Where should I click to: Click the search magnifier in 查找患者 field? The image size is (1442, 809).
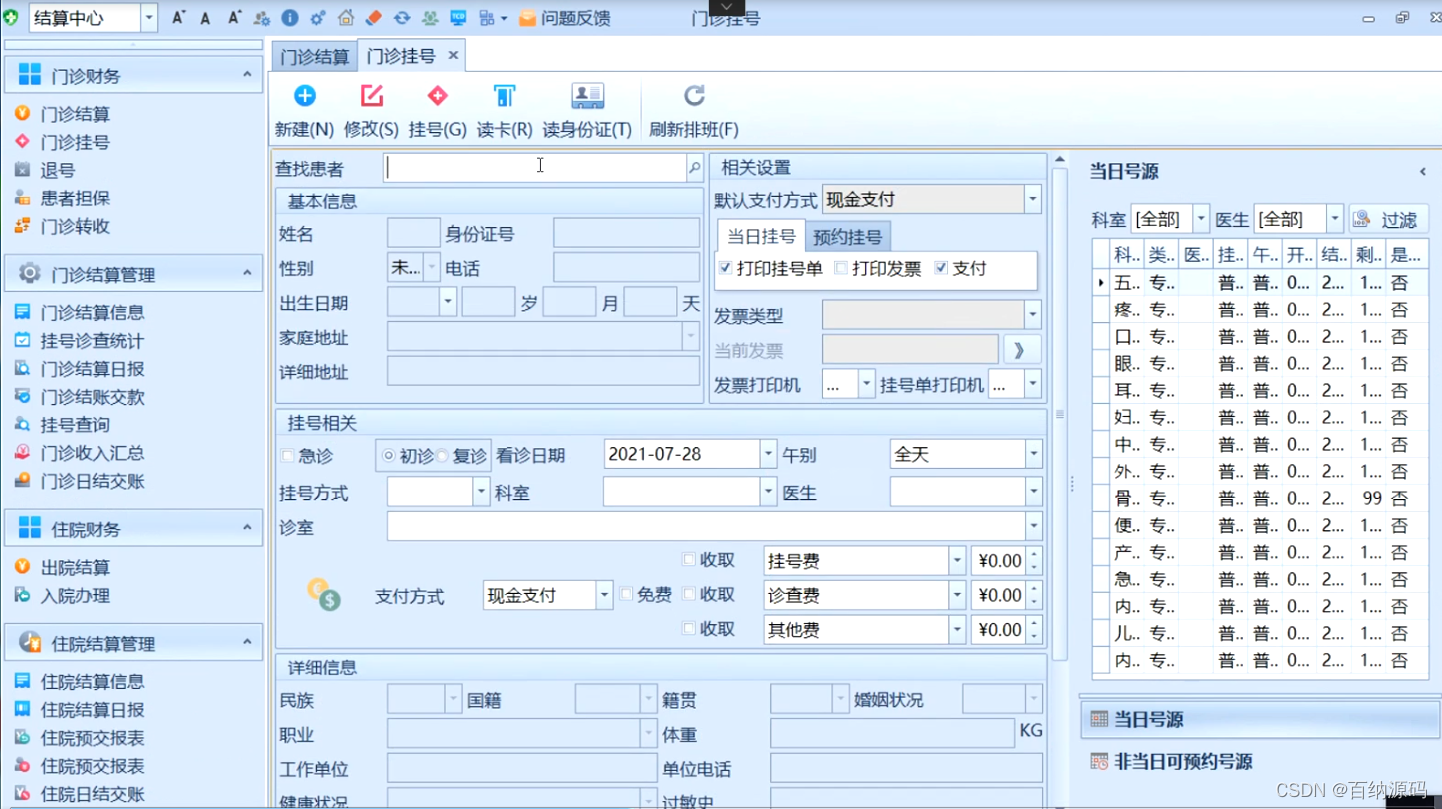[x=694, y=168]
